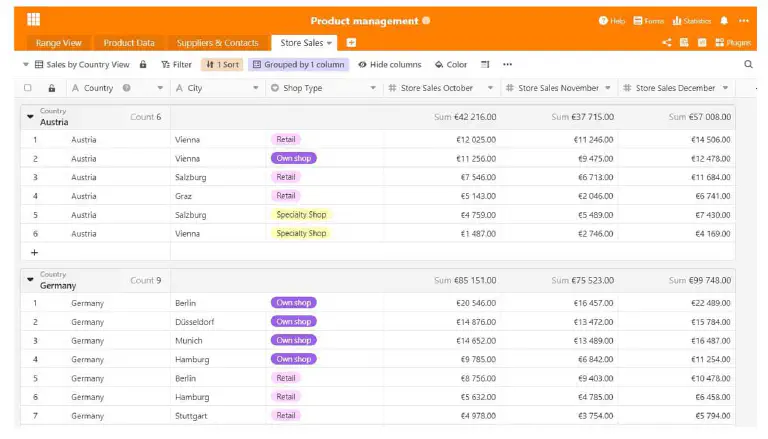The width and height of the screenshot is (768, 439).
Task: Click the Own shop tag in Austria row 2
Action: pos(293,158)
